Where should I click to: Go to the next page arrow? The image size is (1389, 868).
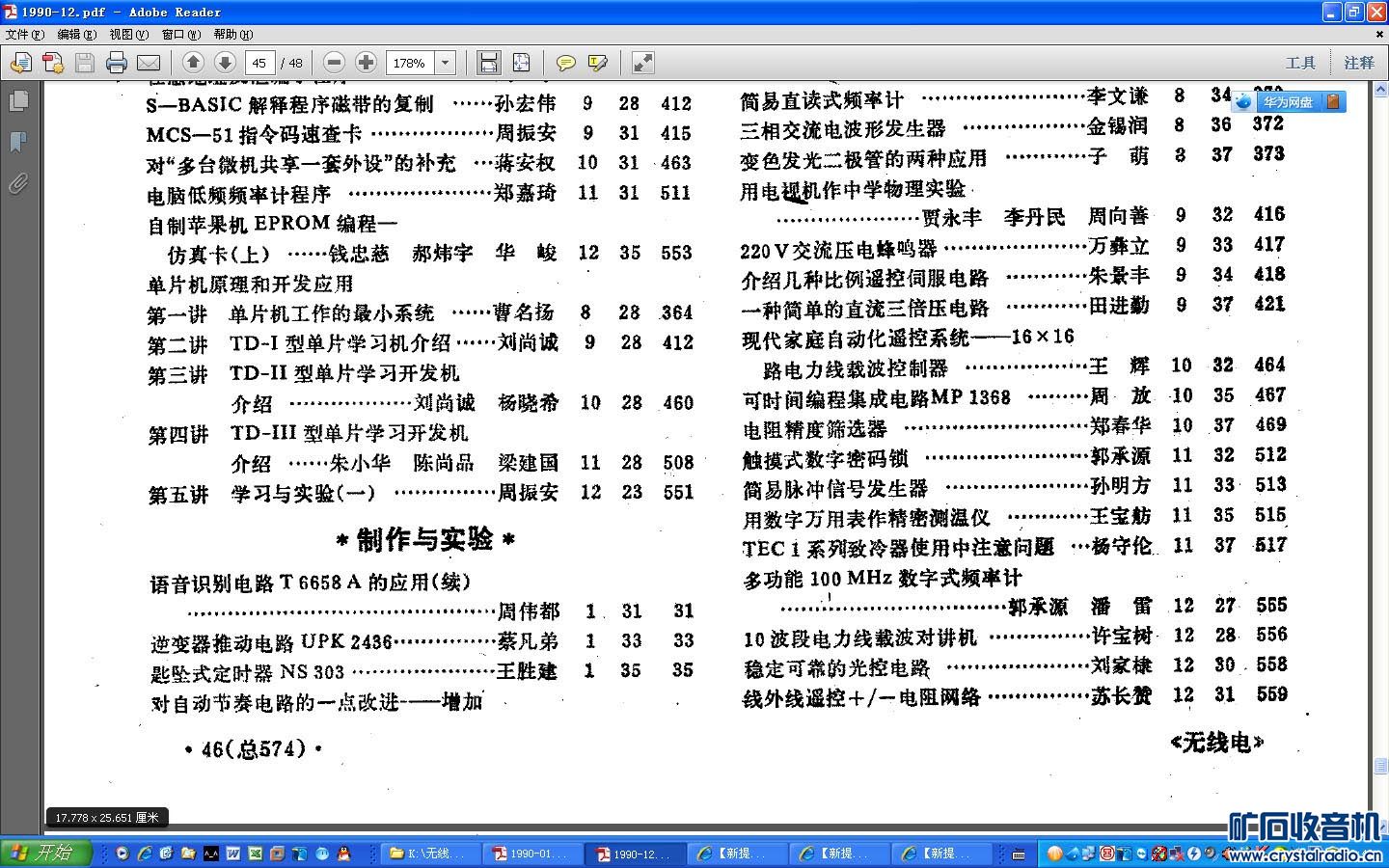click(x=225, y=63)
